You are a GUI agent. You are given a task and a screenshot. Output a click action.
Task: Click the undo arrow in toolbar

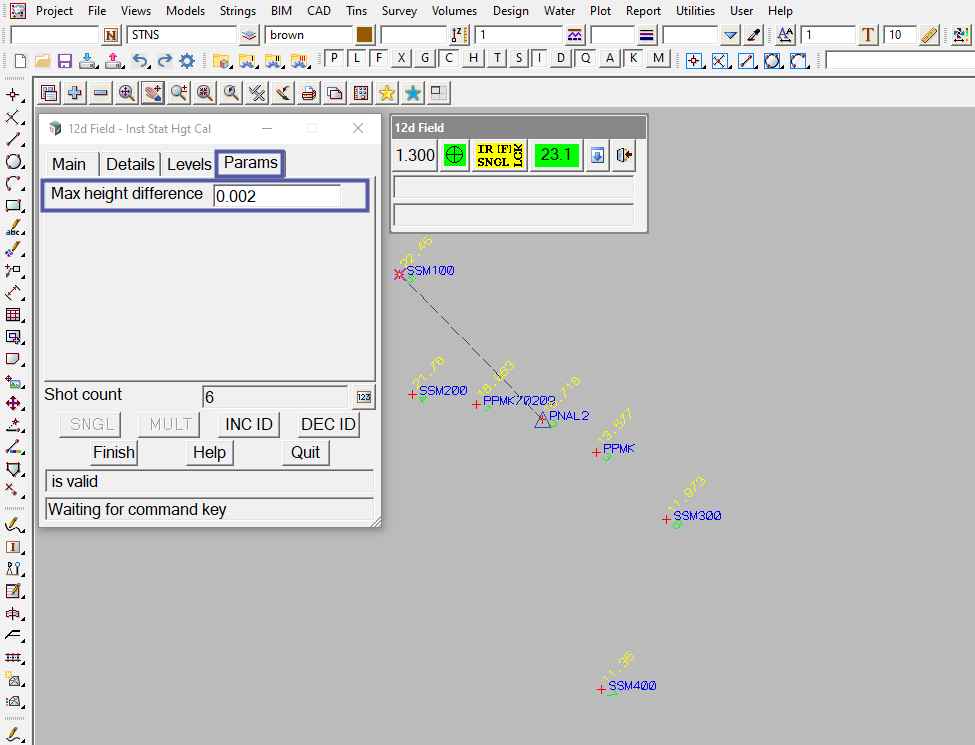click(141, 61)
